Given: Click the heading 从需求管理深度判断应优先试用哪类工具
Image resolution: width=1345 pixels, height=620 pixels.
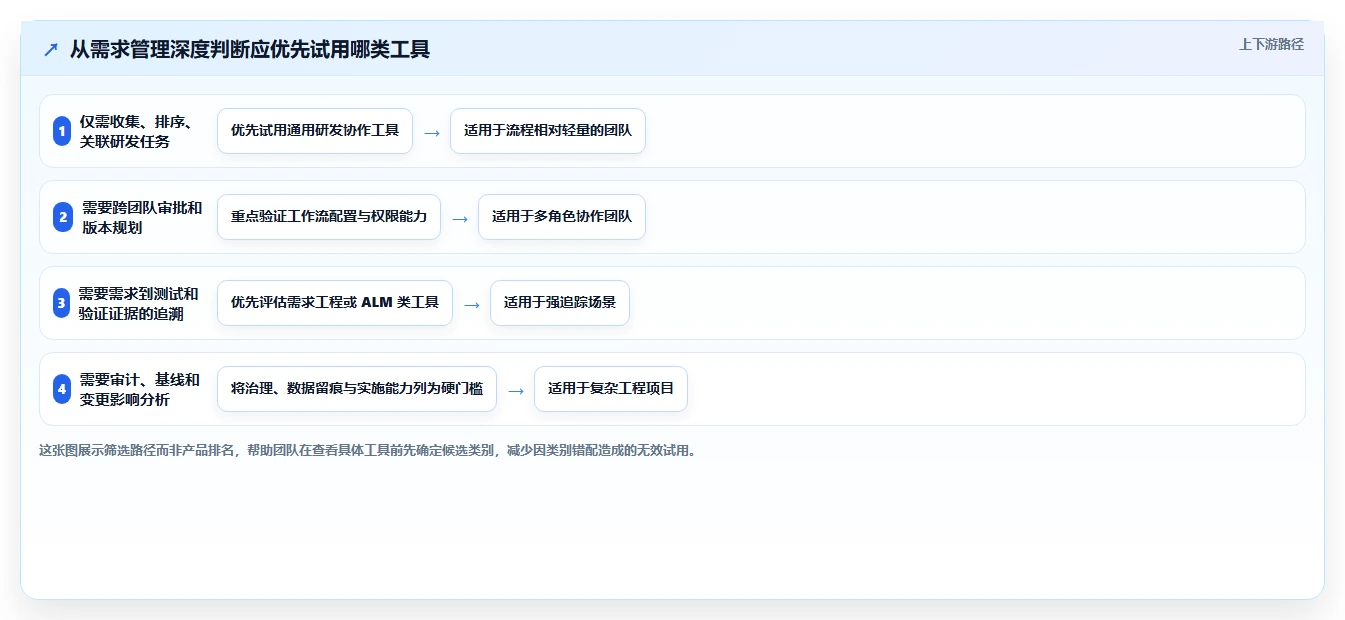Looking at the screenshot, I should pyautogui.click(x=250, y=49).
